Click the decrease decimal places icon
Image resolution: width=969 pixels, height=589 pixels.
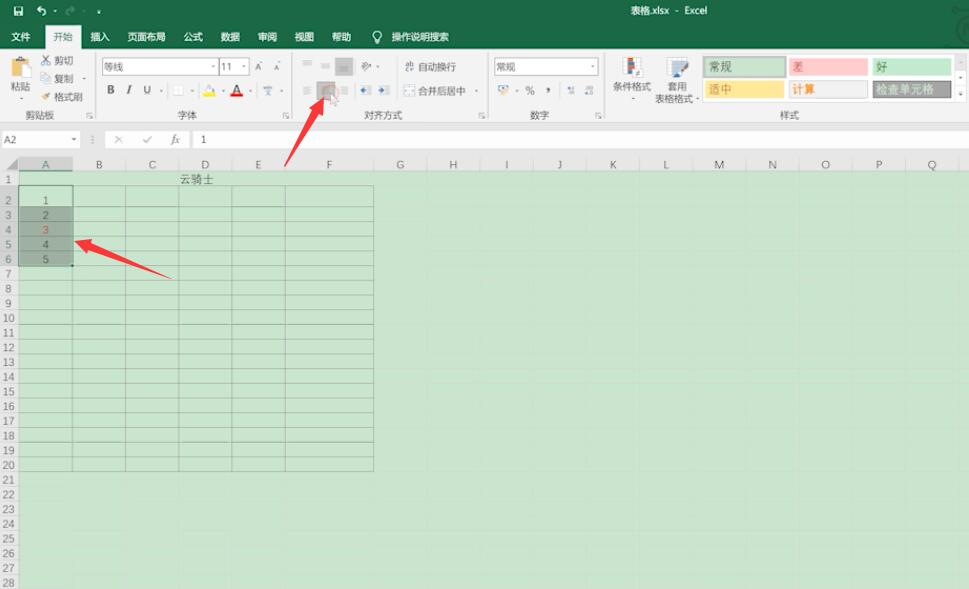pyautogui.click(x=589, y=91)
